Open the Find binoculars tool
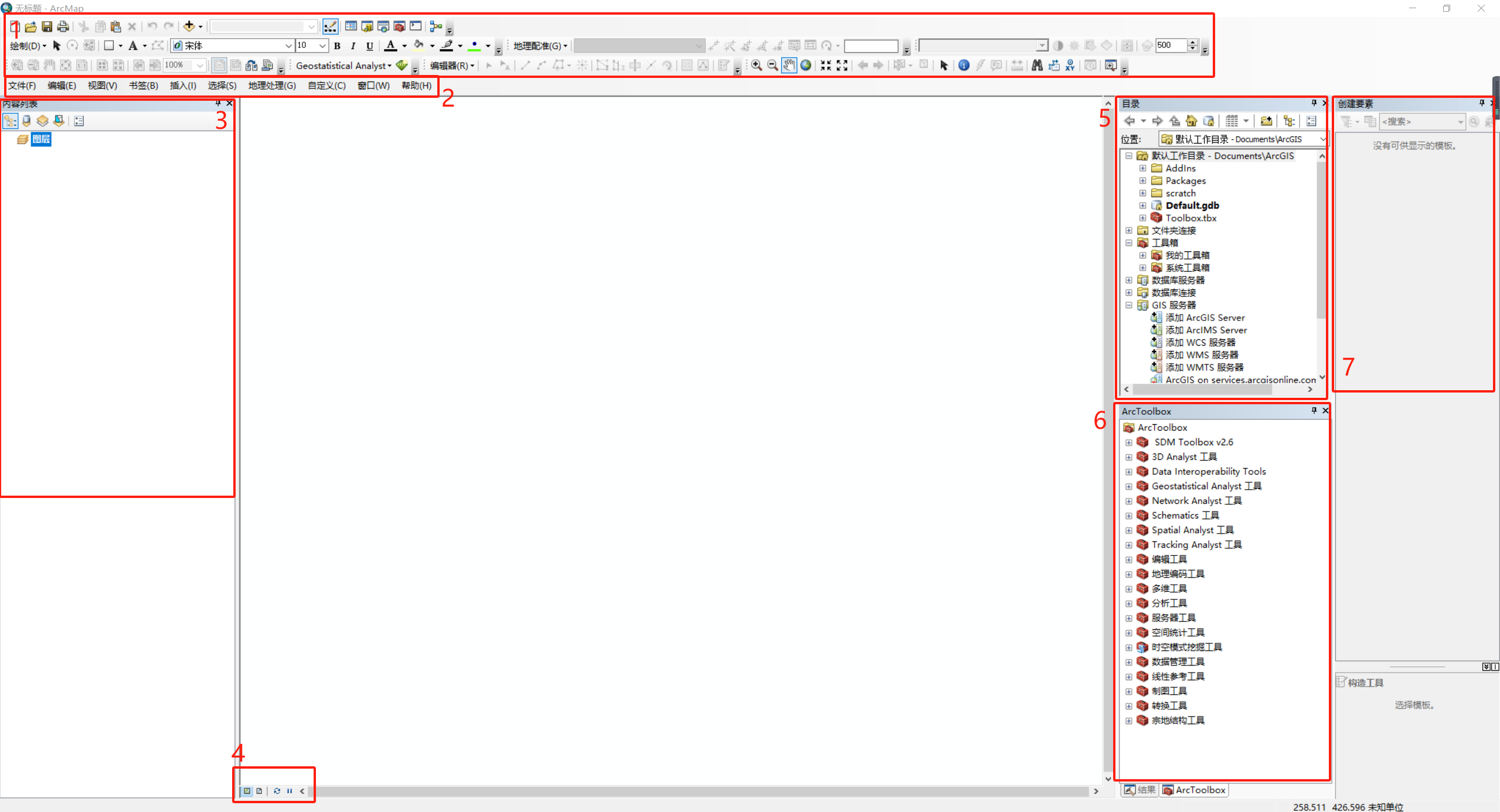 coord(1037,66)
